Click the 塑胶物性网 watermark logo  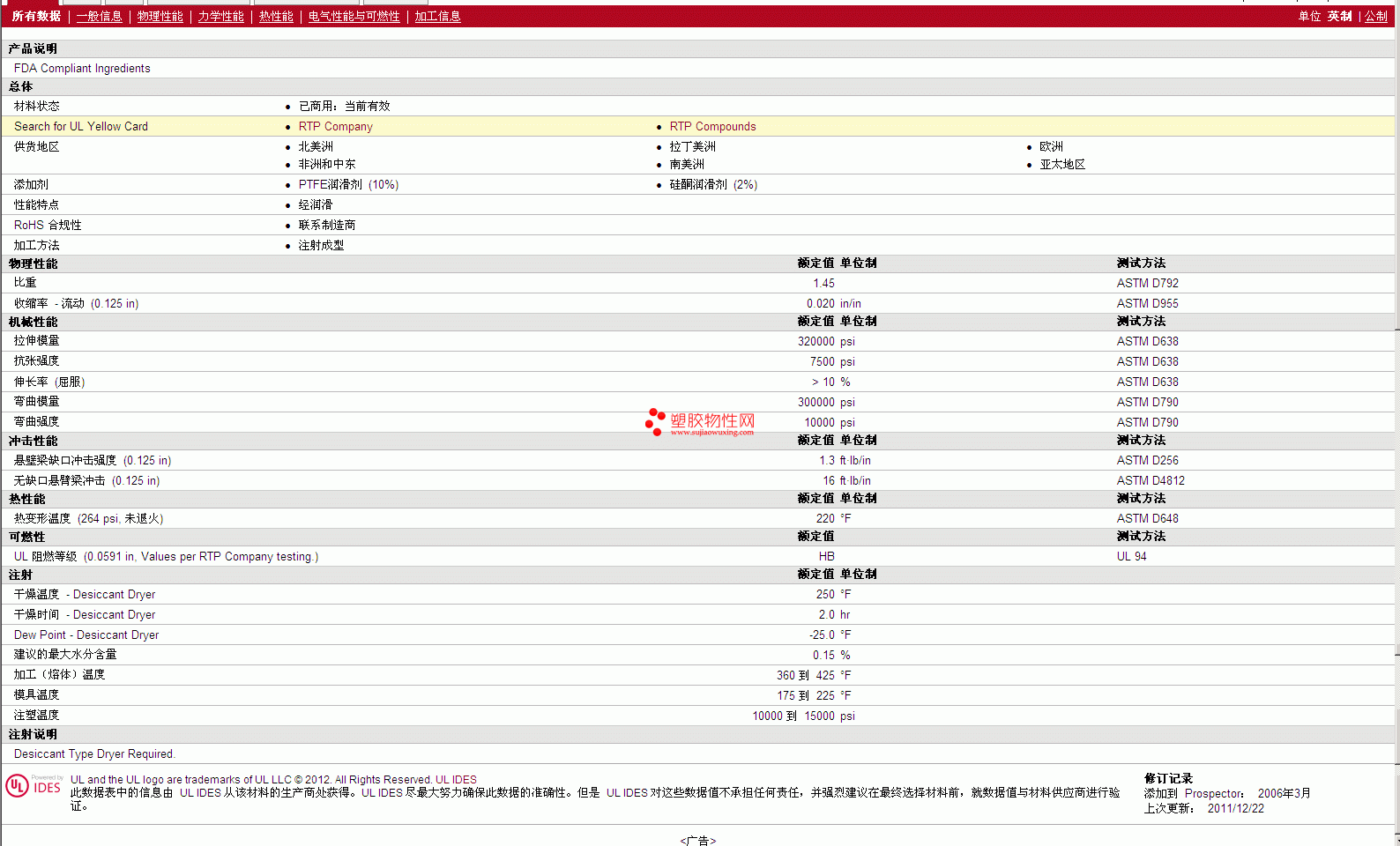700,422
